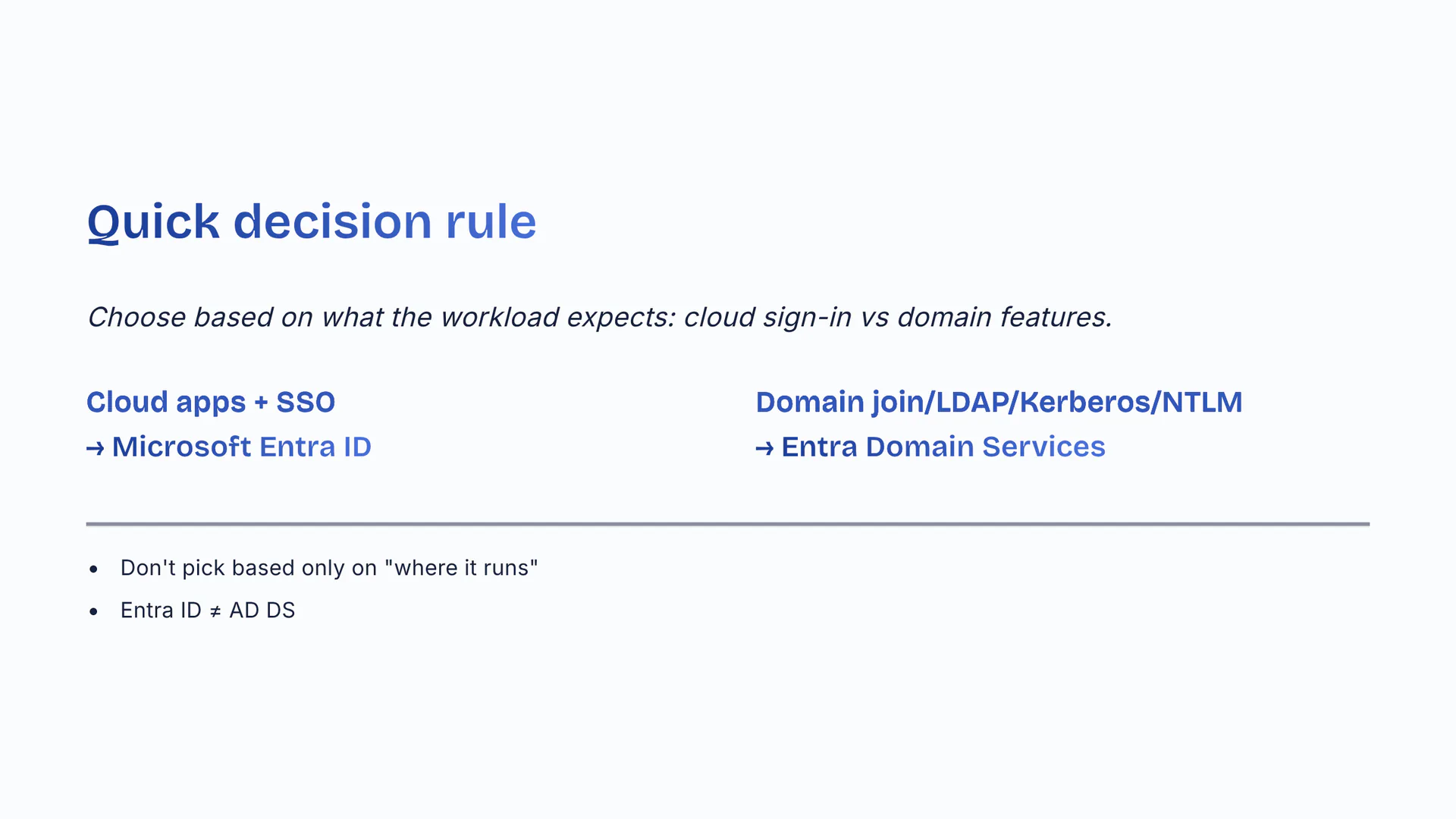
Task: Click the Microsoft Entra ID text
Action: click(241, 447)
